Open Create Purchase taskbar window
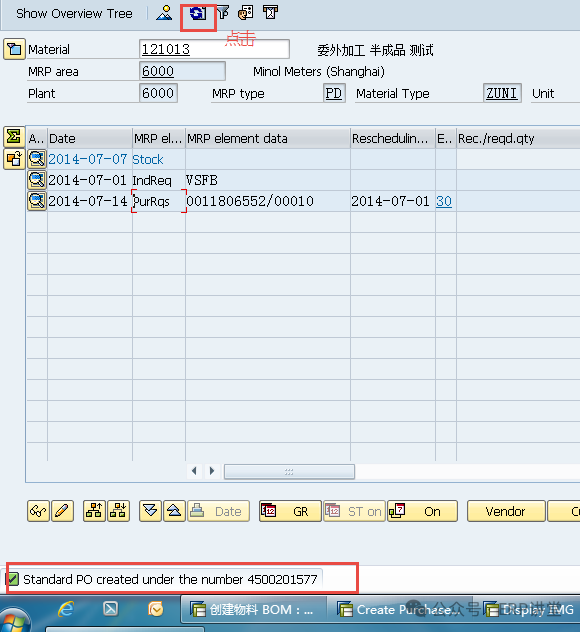This screenshot has width=580, height=632. (x=398, y=609)
